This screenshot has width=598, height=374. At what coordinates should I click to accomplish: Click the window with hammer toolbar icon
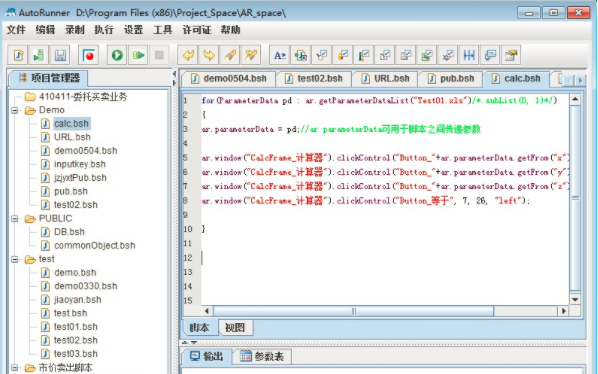(x=511, y=56)
